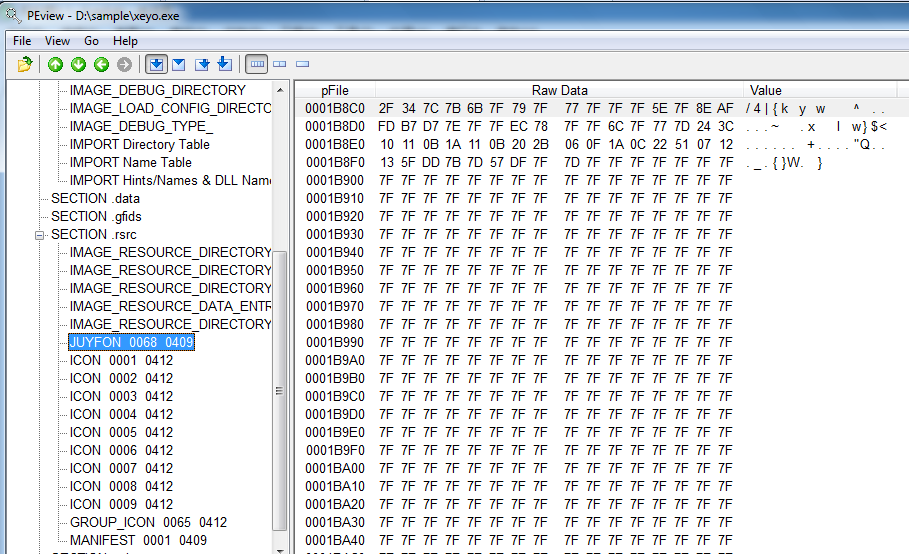This screenshot has height=554, width=909.
Task: Collapse the SECTION .rsrc tree node
Action: click(39, 235)
